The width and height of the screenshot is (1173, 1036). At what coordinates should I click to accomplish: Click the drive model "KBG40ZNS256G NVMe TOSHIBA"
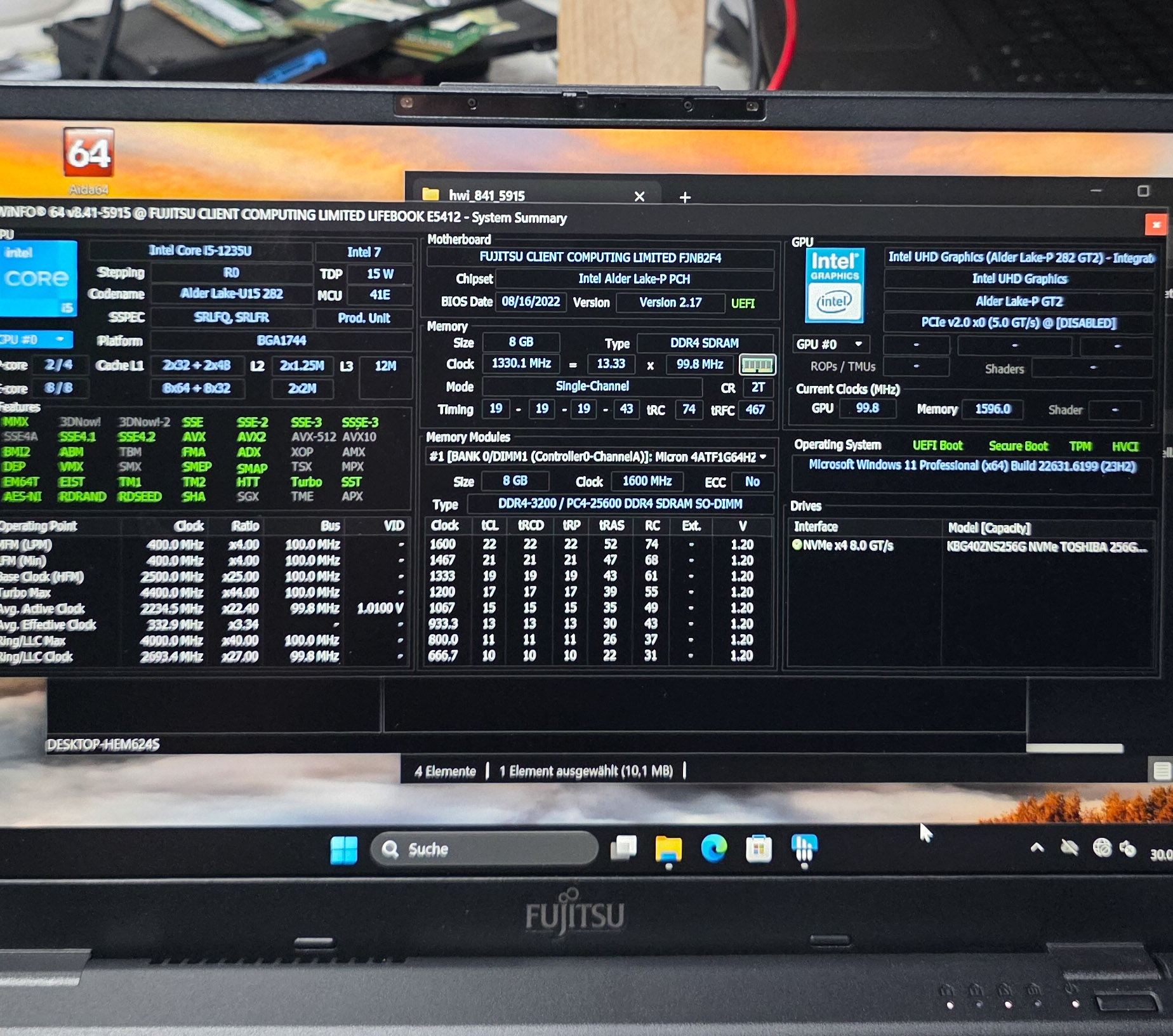[1047, 547]
